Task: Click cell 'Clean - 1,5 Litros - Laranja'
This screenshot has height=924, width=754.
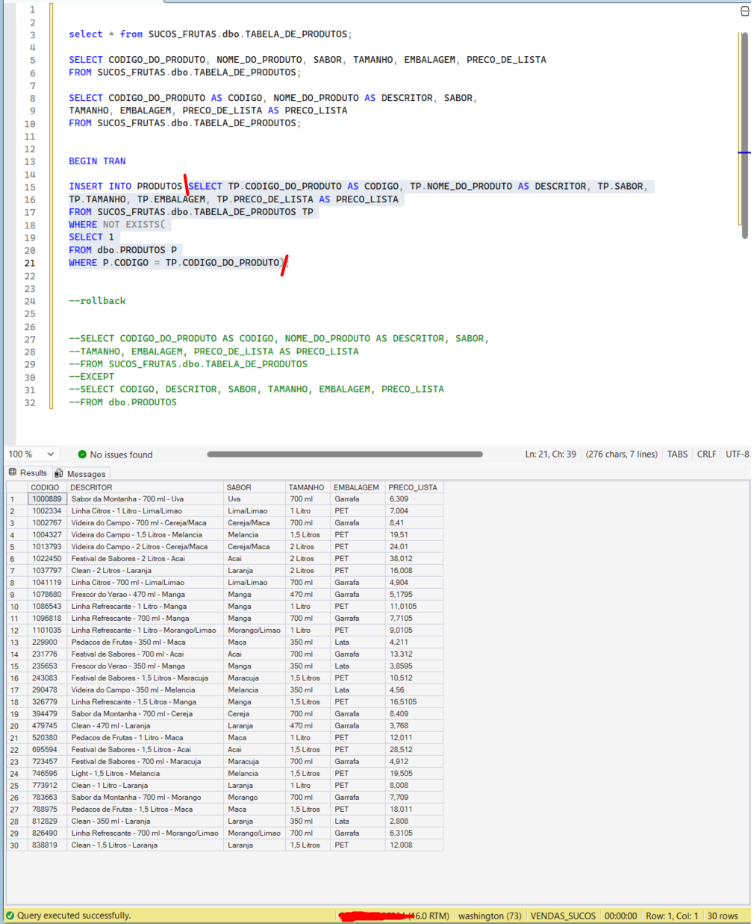Action: click(x=145, y=845)
